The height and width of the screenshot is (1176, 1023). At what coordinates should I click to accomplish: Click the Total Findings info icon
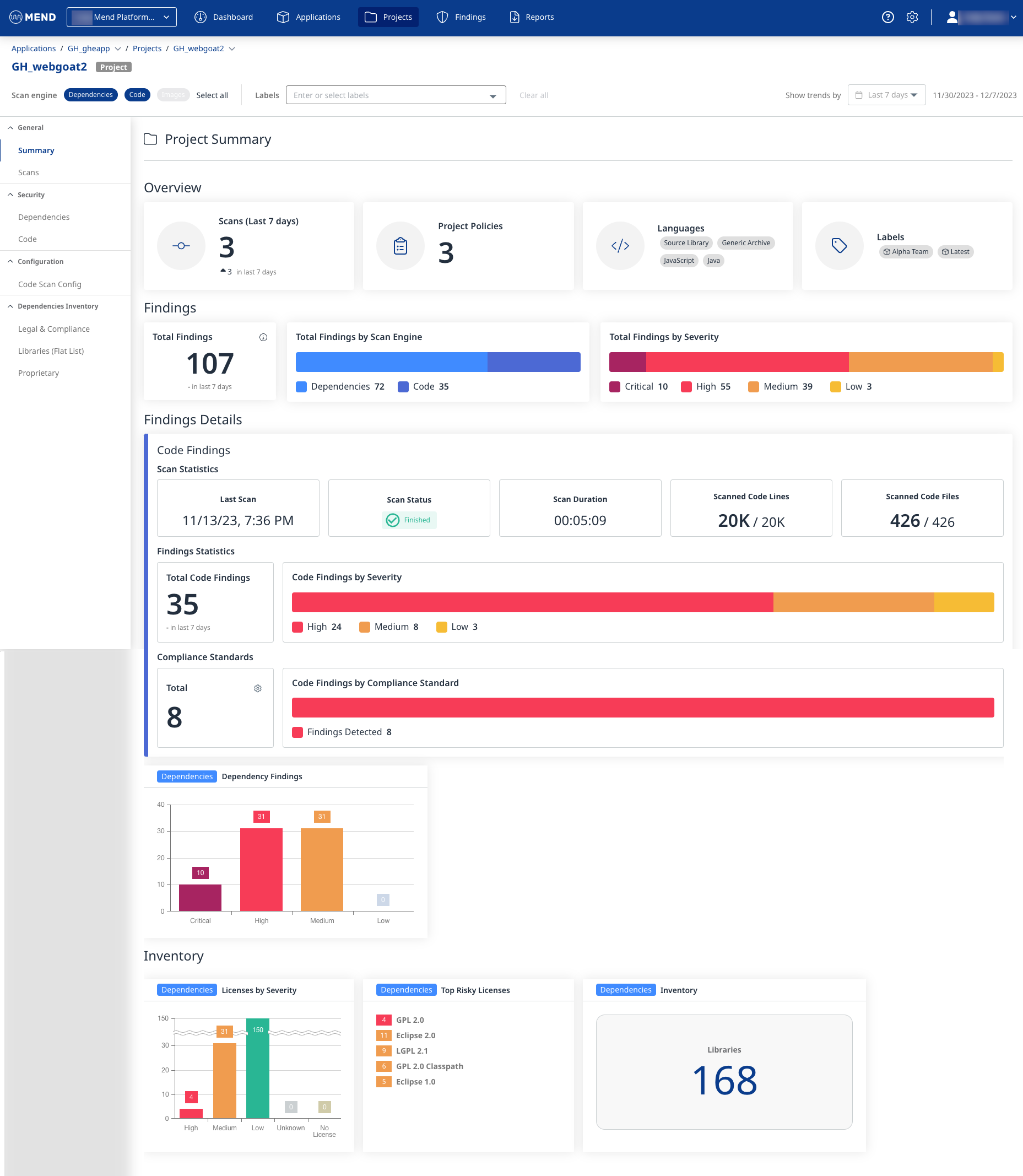[x=263, y=337]
